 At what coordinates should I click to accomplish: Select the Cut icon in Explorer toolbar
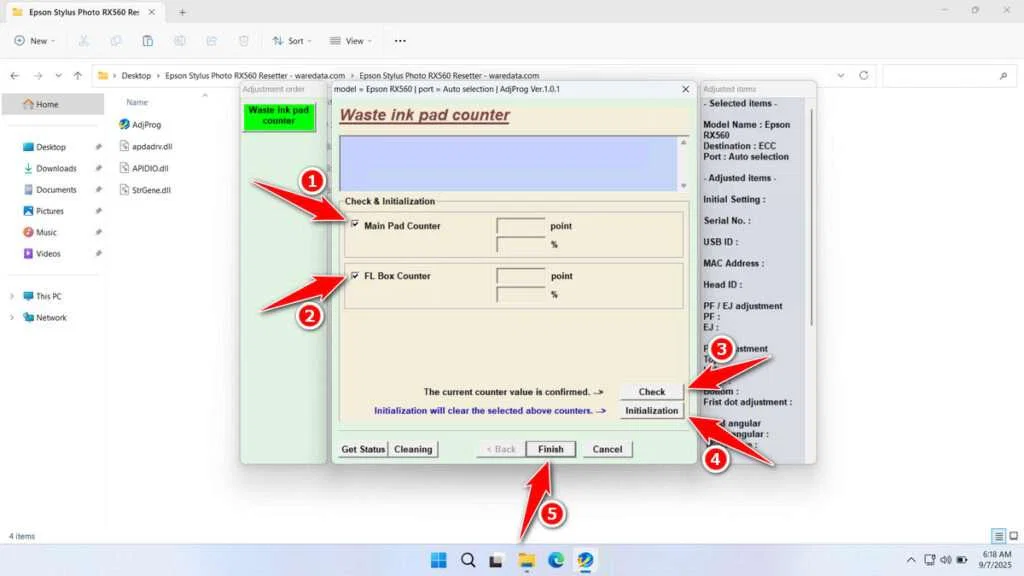click(83, 41)
